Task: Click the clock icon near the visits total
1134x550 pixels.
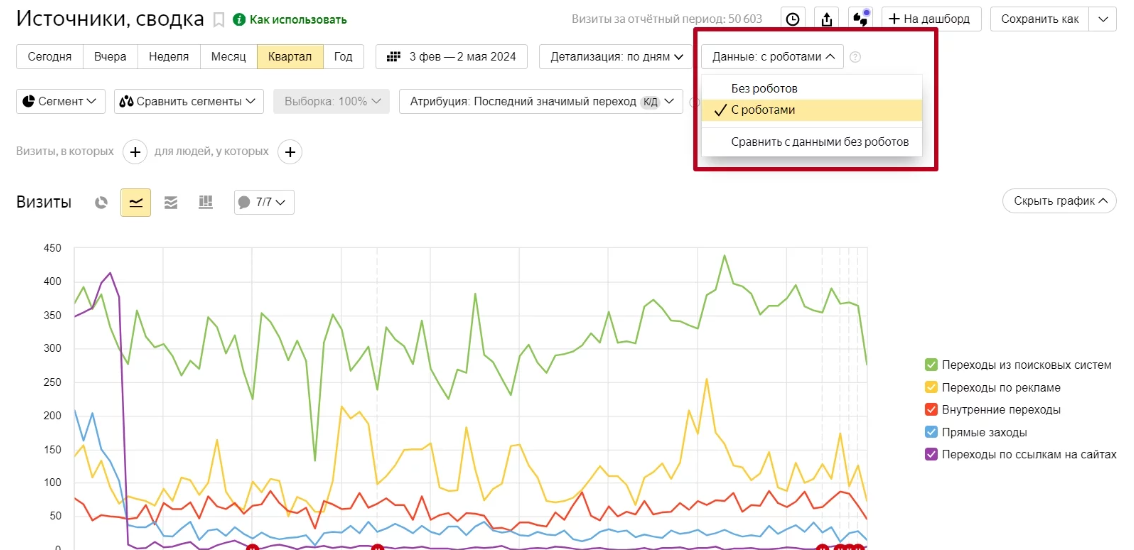Action: pos(793,19)
